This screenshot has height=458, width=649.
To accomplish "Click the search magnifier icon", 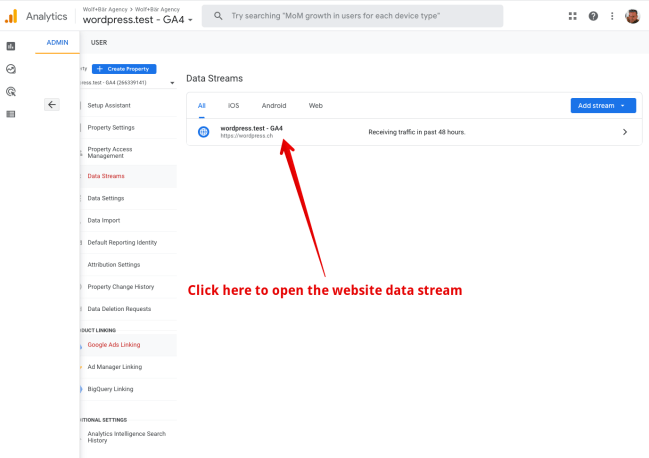I will (x=218, y=16).
